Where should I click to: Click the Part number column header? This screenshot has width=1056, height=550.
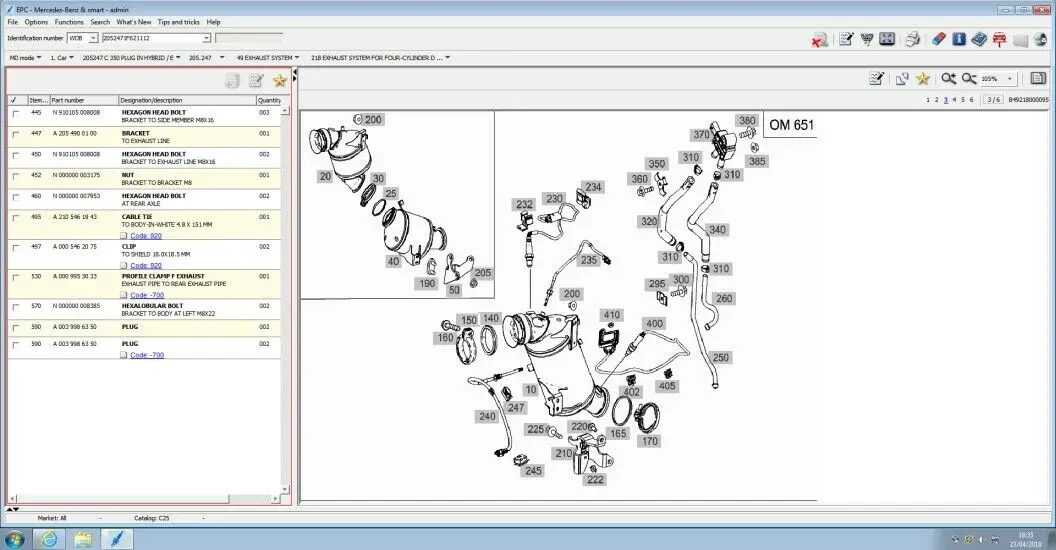[x=84, y=100]
